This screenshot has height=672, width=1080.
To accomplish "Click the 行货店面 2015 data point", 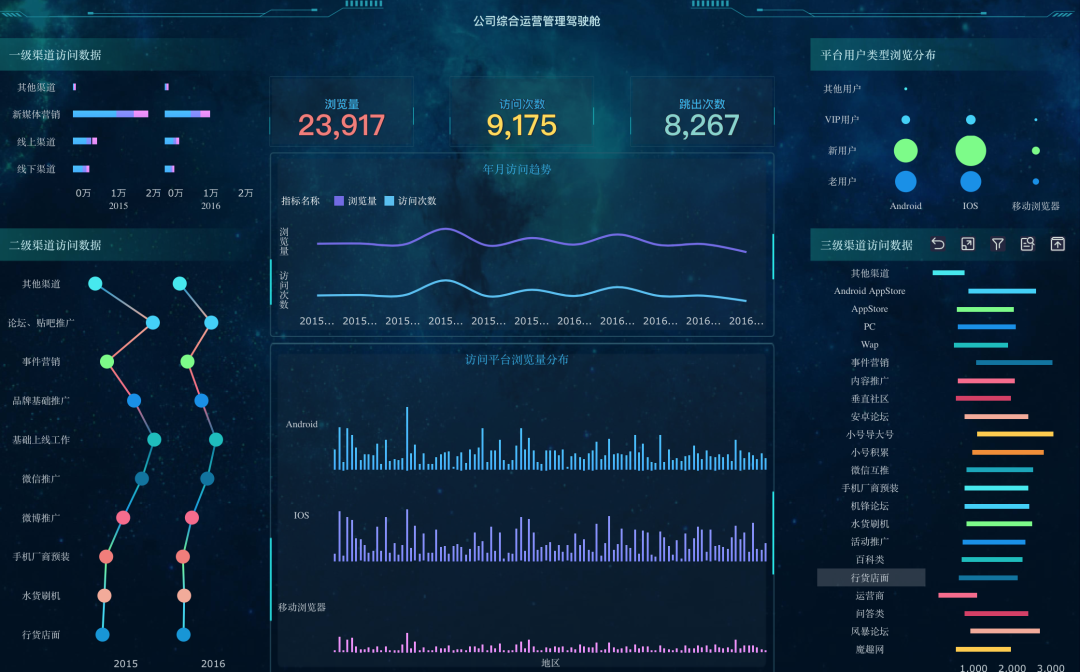I will [x=103, y=634].
